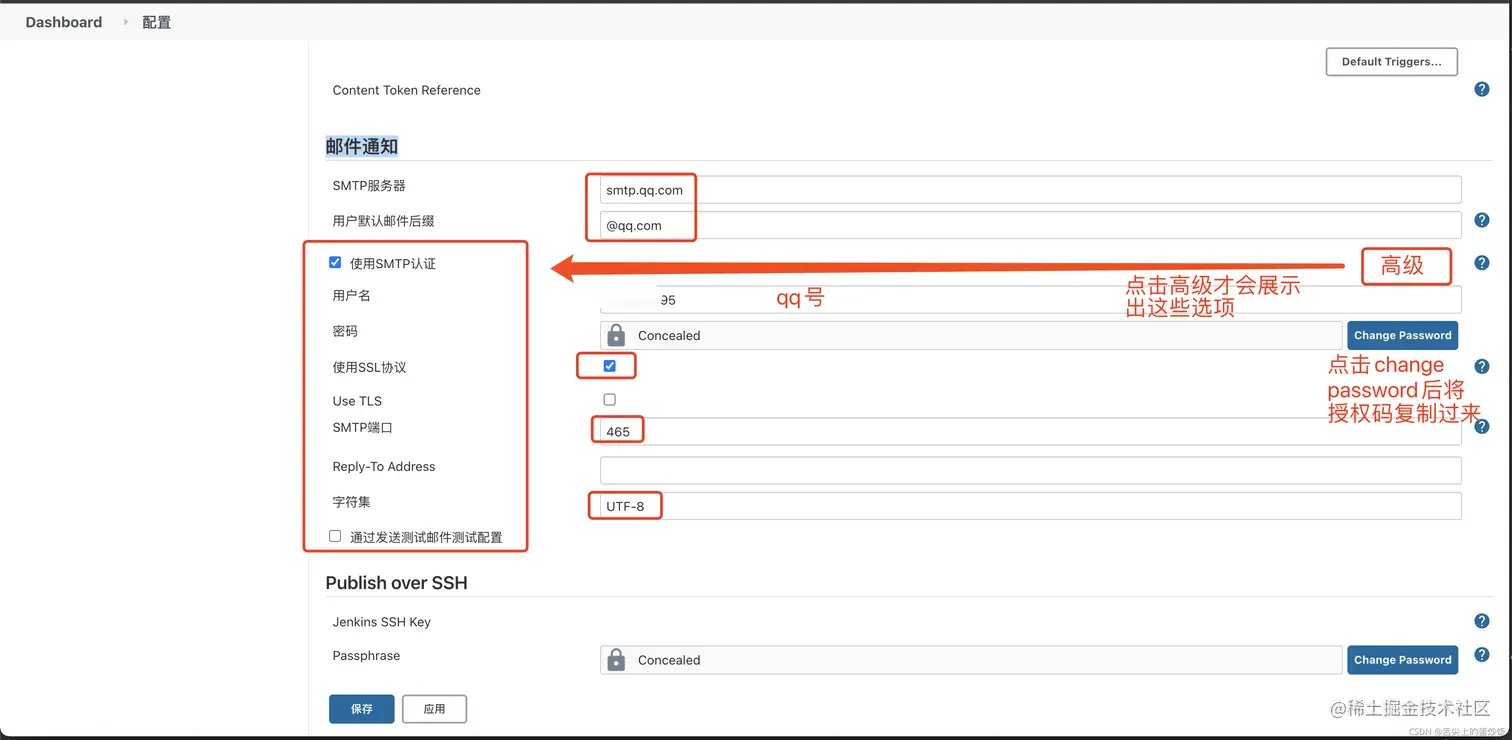Click the 用户默认邮件后缀 label

pos(383,221)
